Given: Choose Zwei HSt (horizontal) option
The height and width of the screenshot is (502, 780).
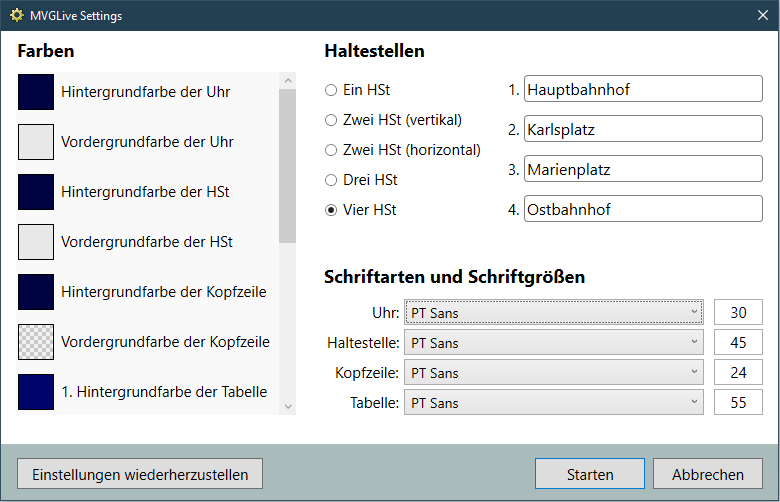Looking at the screenshot, I should [331, 150].
